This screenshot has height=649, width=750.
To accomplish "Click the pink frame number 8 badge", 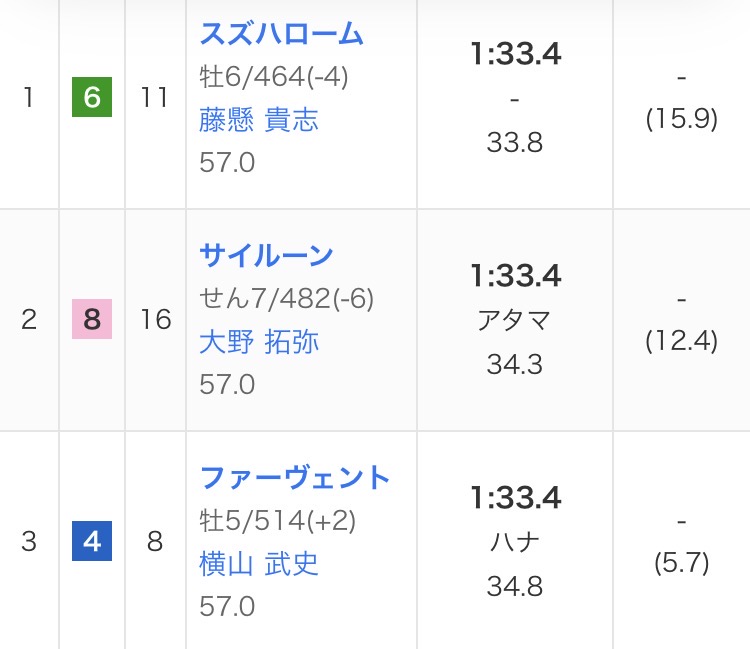I will [x=92, y=320].
